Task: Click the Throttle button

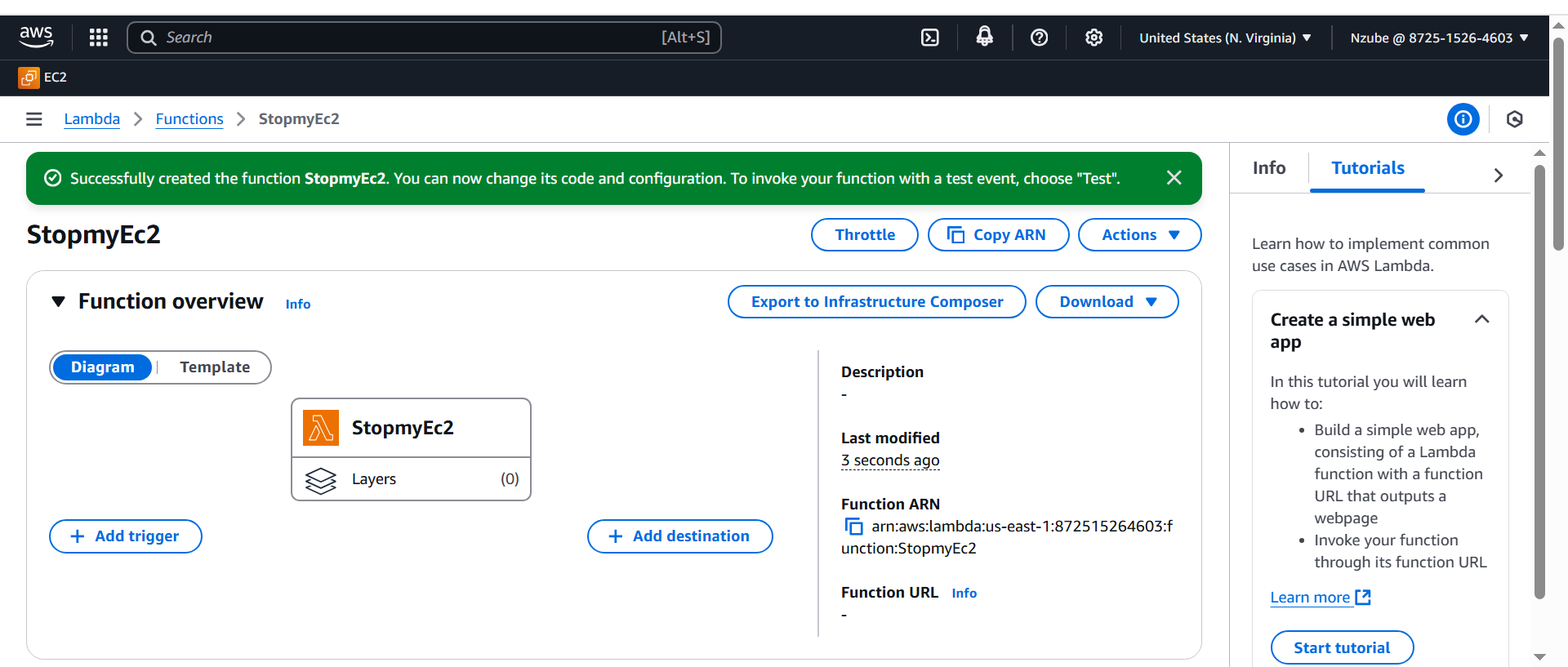Action: (x=864, y=235)
